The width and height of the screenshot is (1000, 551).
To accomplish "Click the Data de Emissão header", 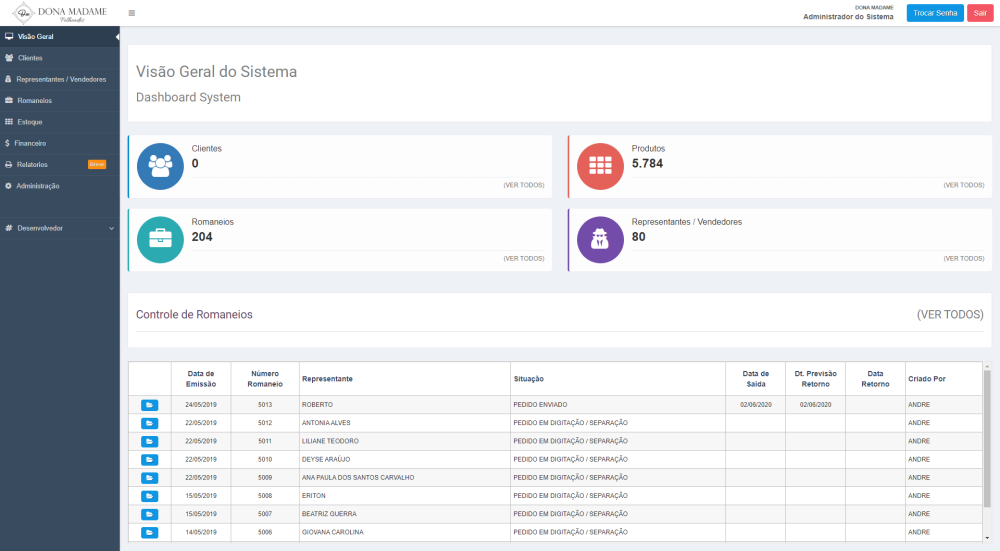I will tap(201, 379).
